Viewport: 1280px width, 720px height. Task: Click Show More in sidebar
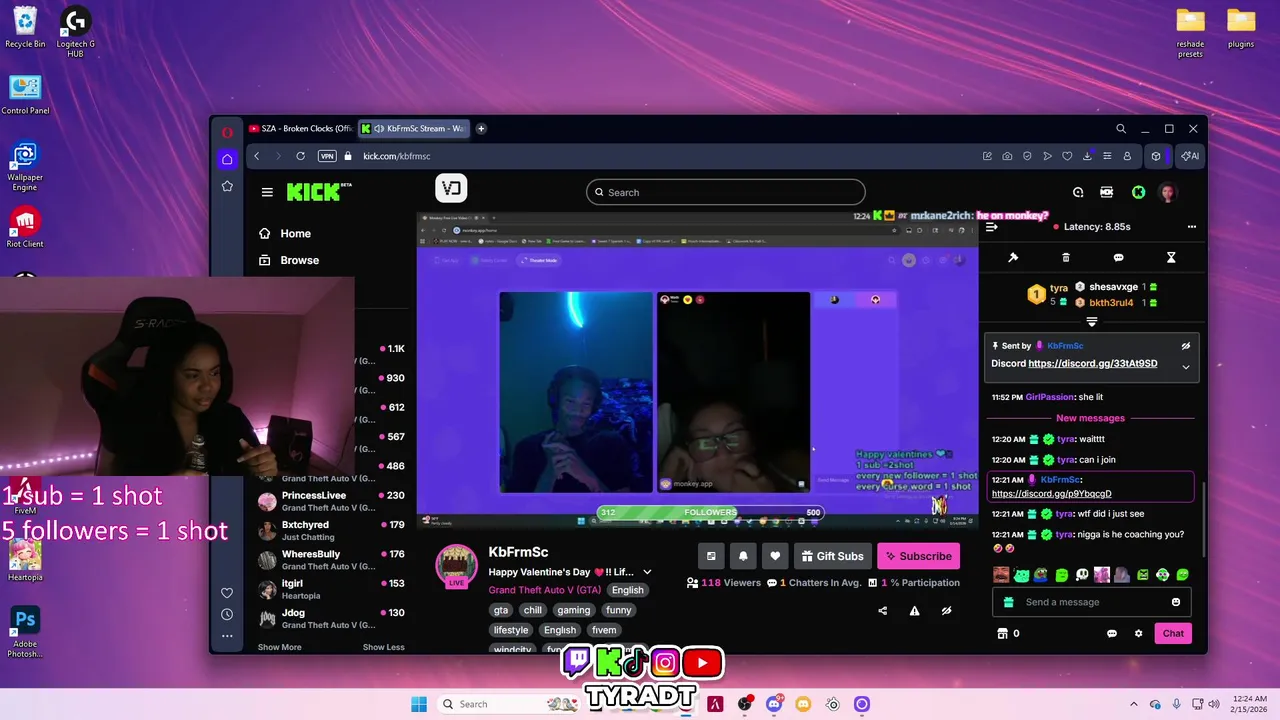click(279, 647)
